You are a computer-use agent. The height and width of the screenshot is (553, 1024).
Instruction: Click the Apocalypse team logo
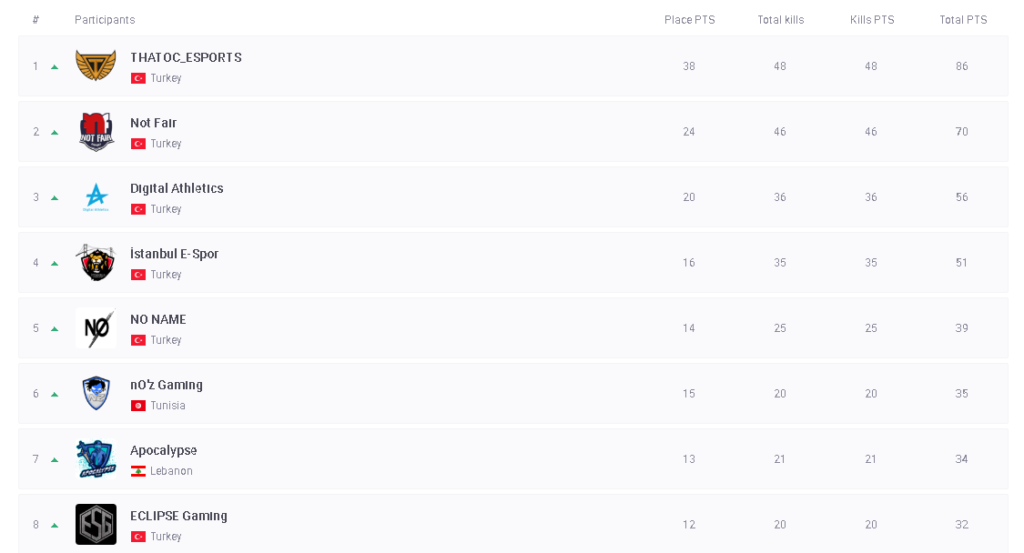point(96,459)
